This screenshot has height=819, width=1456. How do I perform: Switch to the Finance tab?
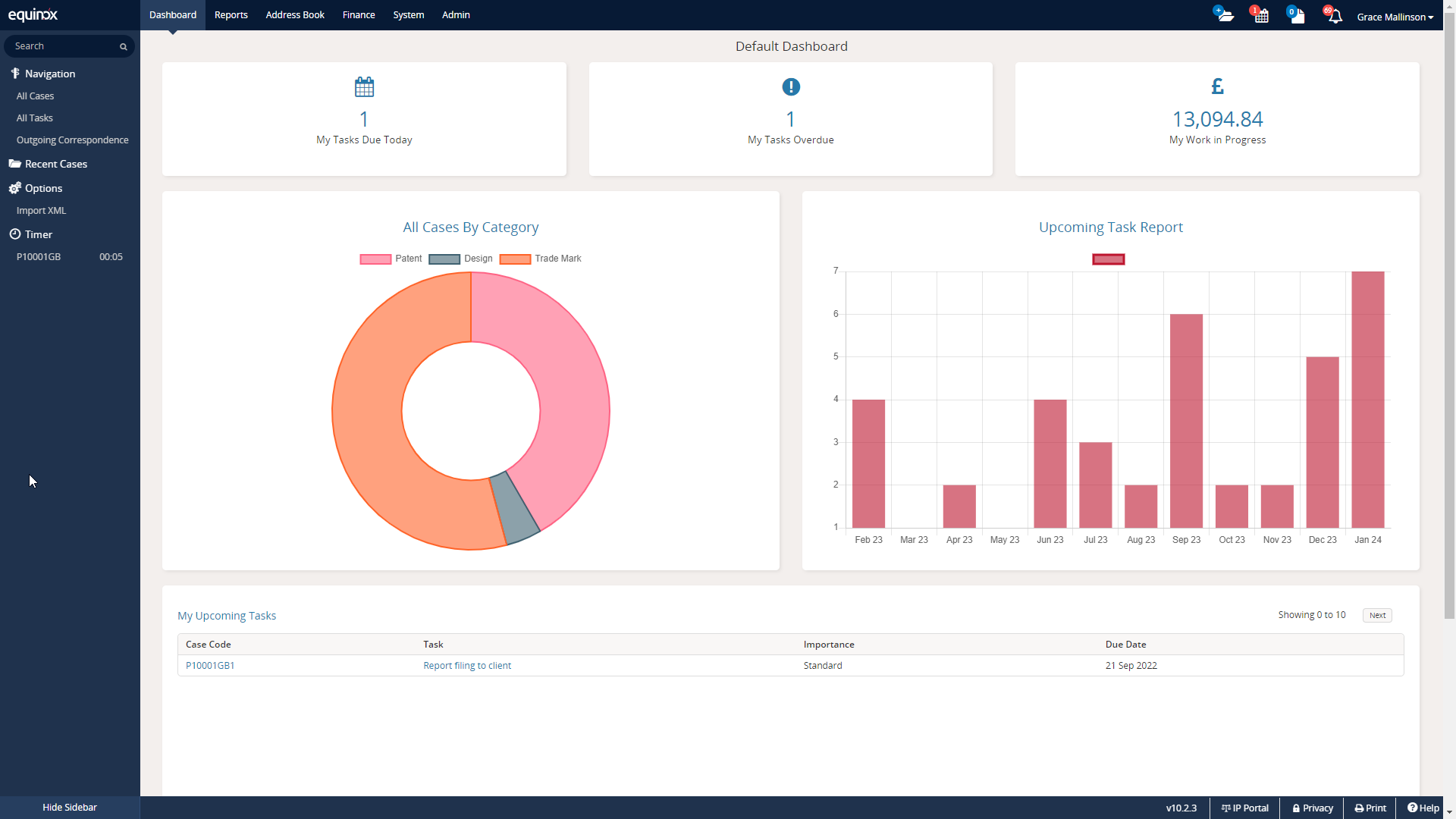click(x=358, y=14)
